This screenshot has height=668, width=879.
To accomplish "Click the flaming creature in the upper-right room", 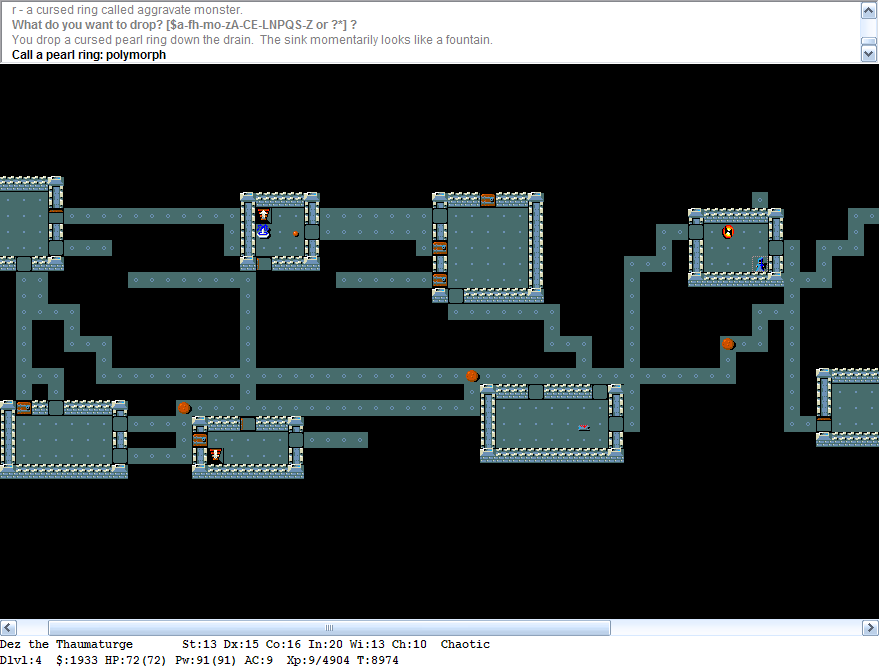I will click(728, 231).
